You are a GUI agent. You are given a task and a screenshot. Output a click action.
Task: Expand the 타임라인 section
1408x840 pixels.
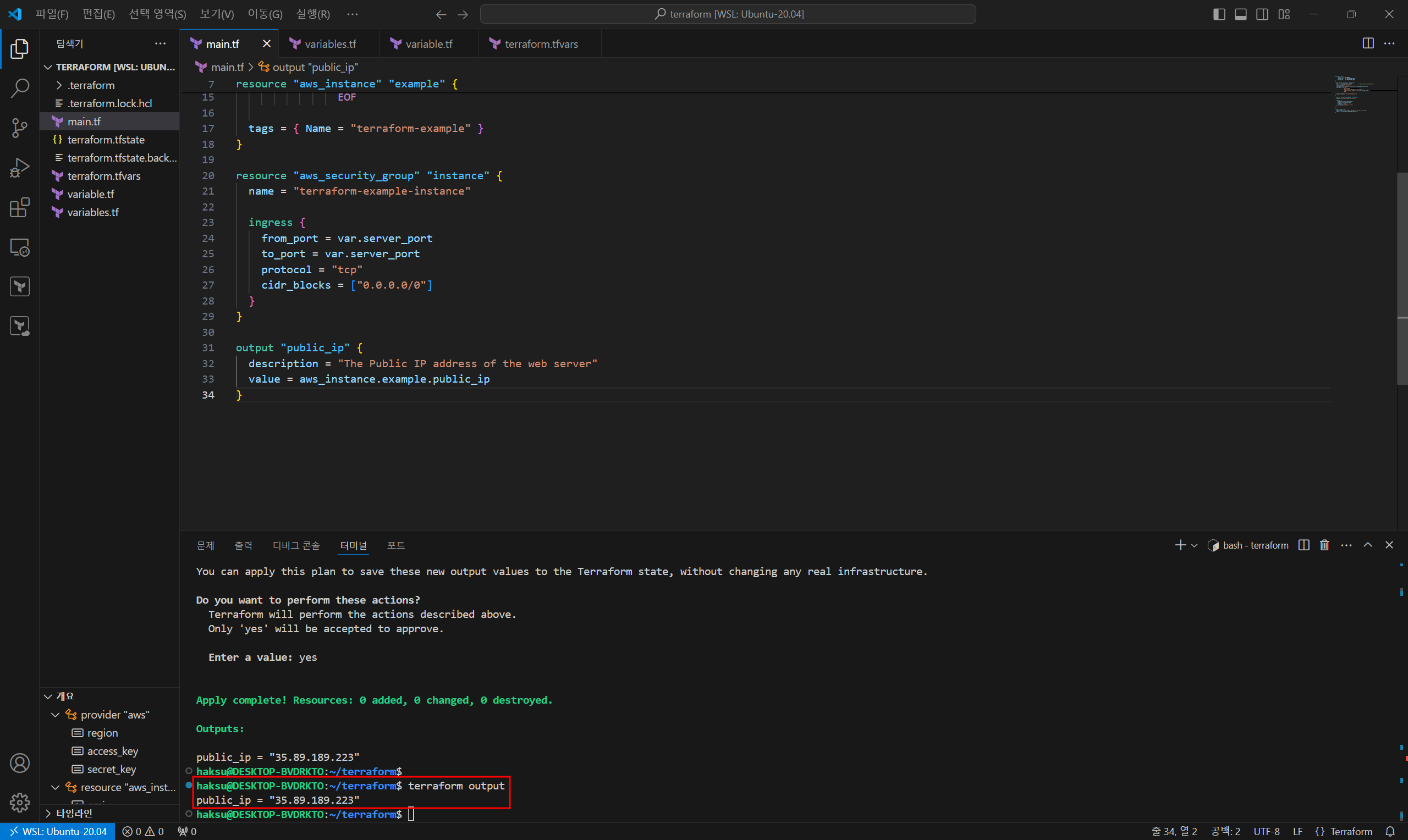coord(74,814)
